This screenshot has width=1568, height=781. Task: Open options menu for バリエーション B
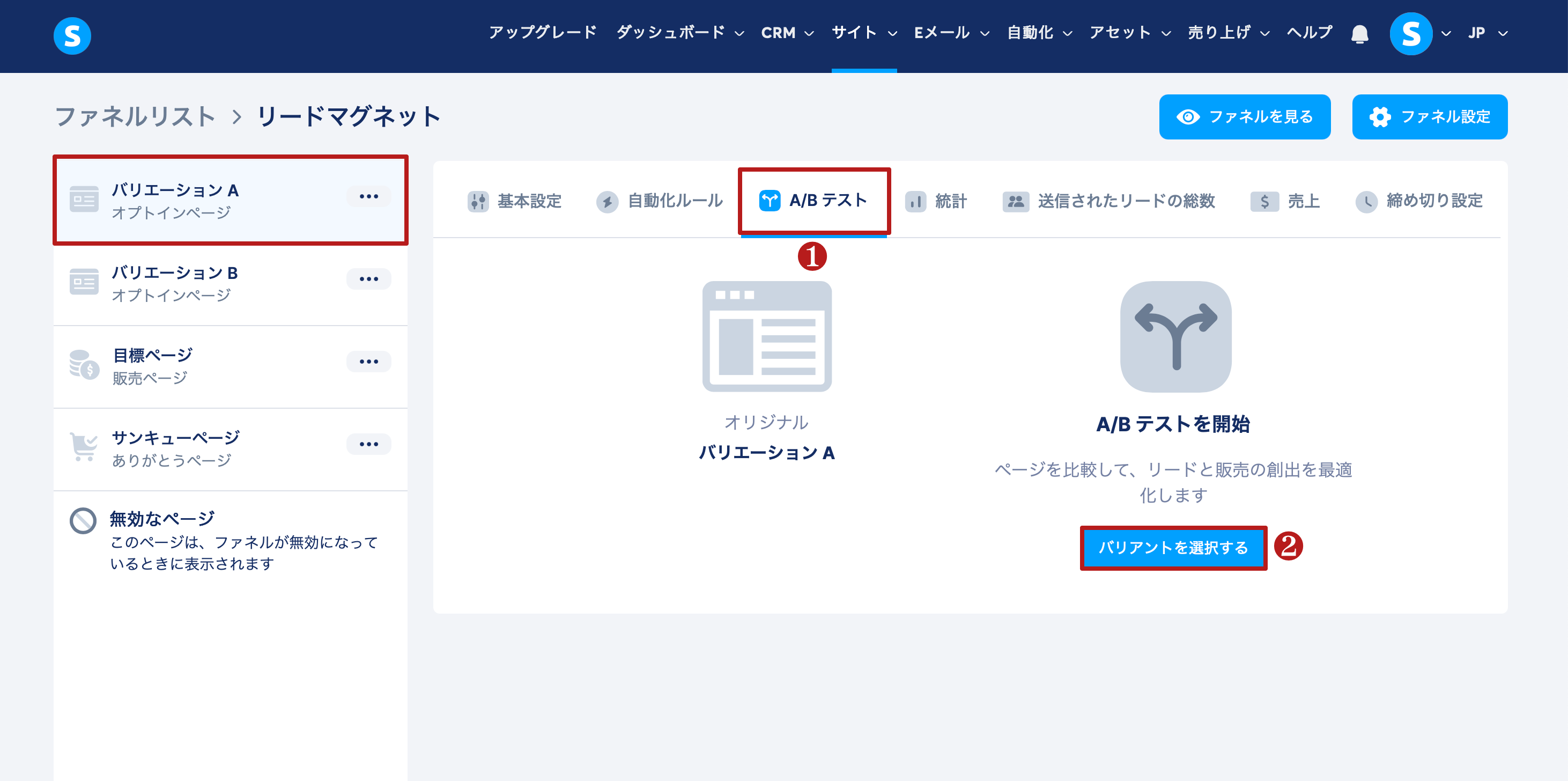(x=368, y=279)
